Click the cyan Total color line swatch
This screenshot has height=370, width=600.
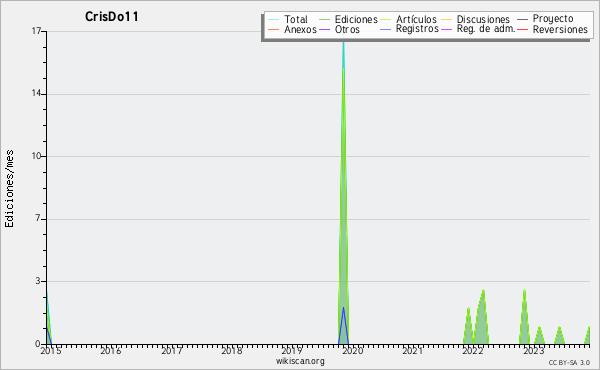click(274, 20)
